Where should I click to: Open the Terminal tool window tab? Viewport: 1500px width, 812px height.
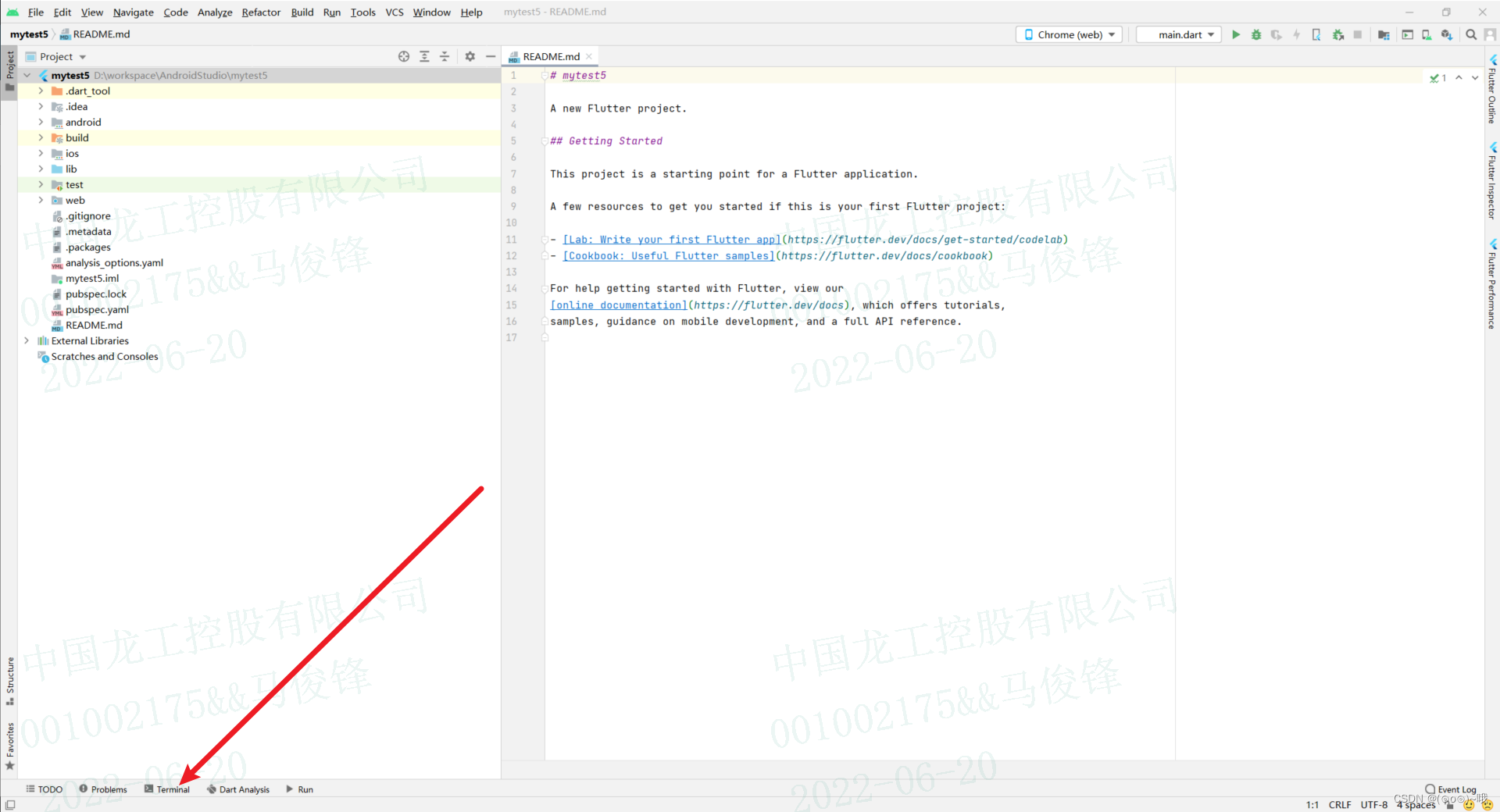(167, 789)
